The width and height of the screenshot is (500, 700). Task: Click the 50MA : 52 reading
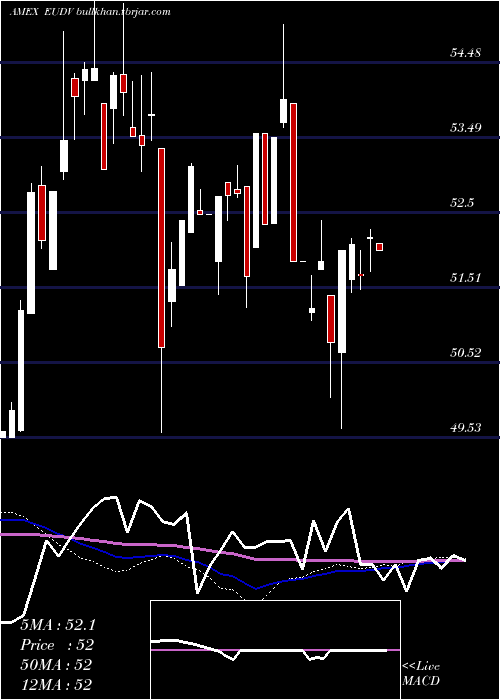[x=56, y=665]
